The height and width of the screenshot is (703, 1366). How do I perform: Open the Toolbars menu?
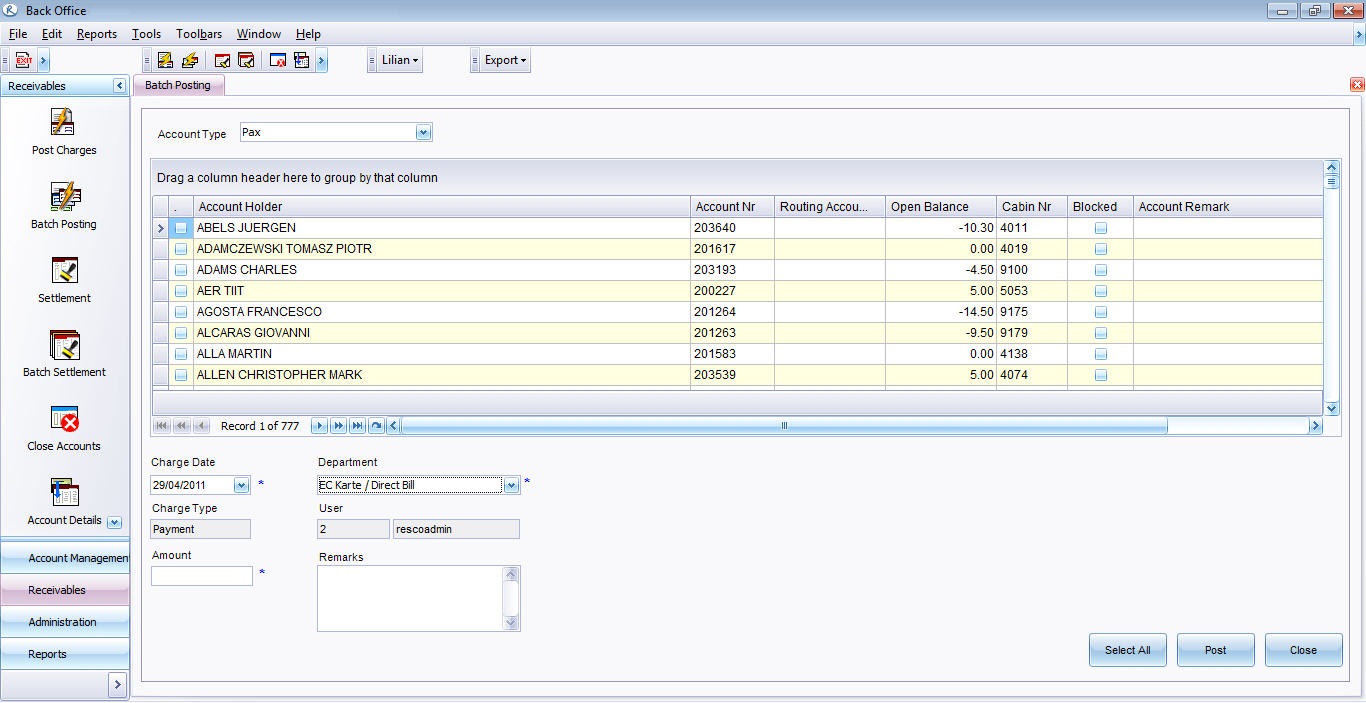[x=199, y=34]
